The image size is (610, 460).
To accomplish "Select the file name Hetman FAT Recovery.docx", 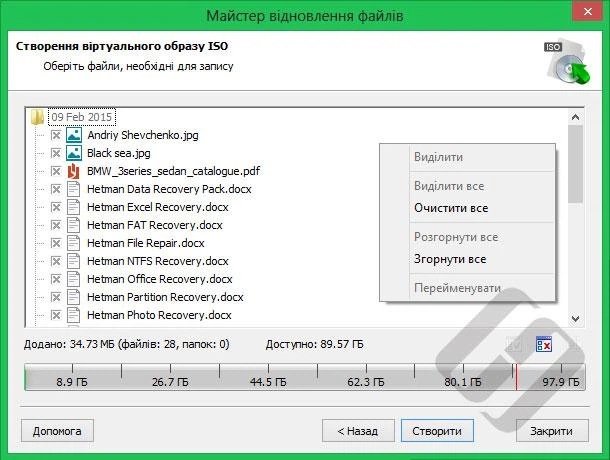I will [x=155, y=225].
